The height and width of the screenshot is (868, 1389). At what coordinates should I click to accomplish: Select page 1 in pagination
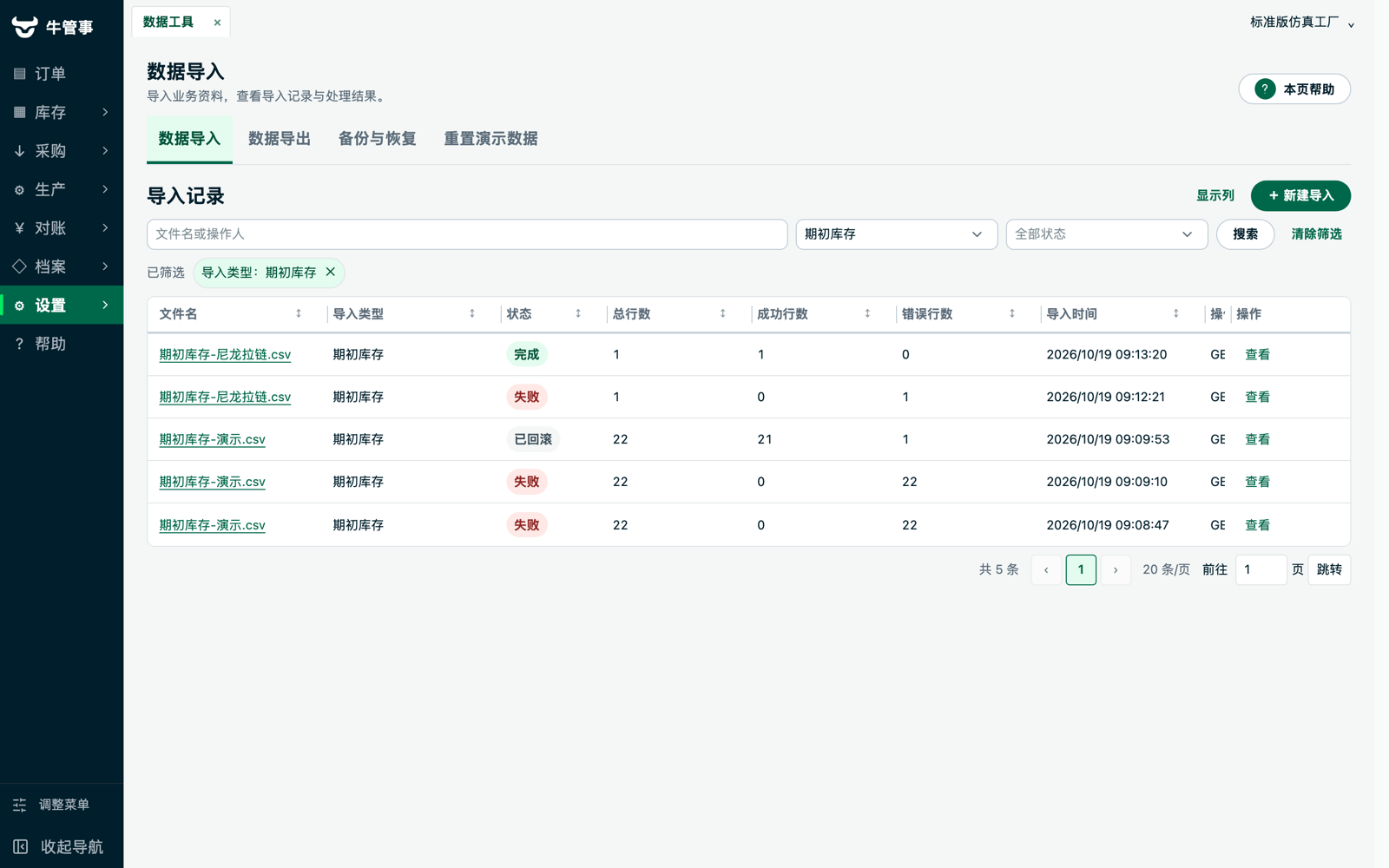coord(1081,570)
